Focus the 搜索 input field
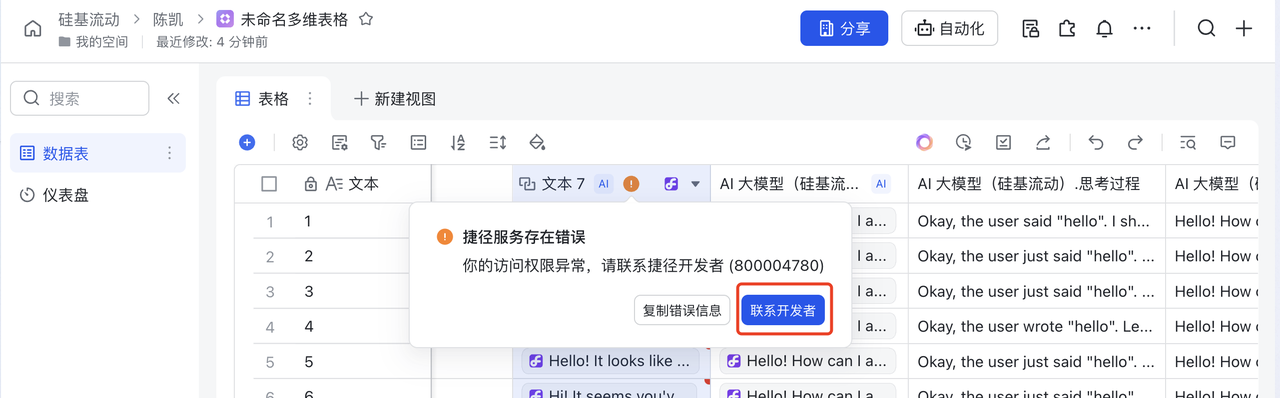 pos(80,98)
